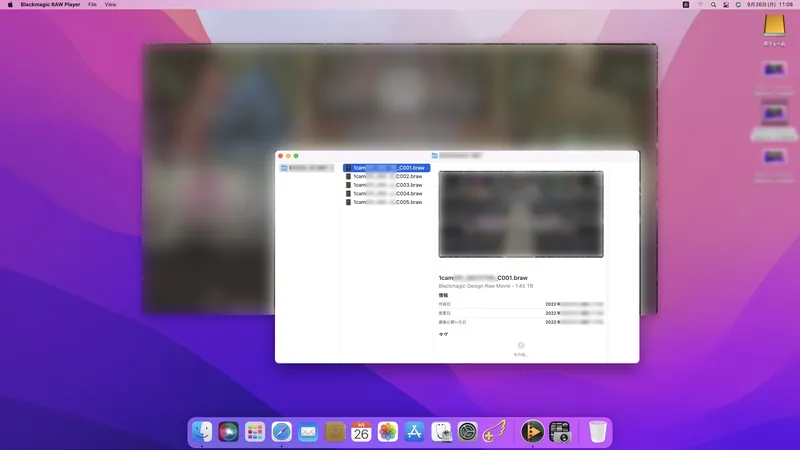Switch to Blackmagic RAW Player in Dock
The image size is (800, 450).
[532, 432]
